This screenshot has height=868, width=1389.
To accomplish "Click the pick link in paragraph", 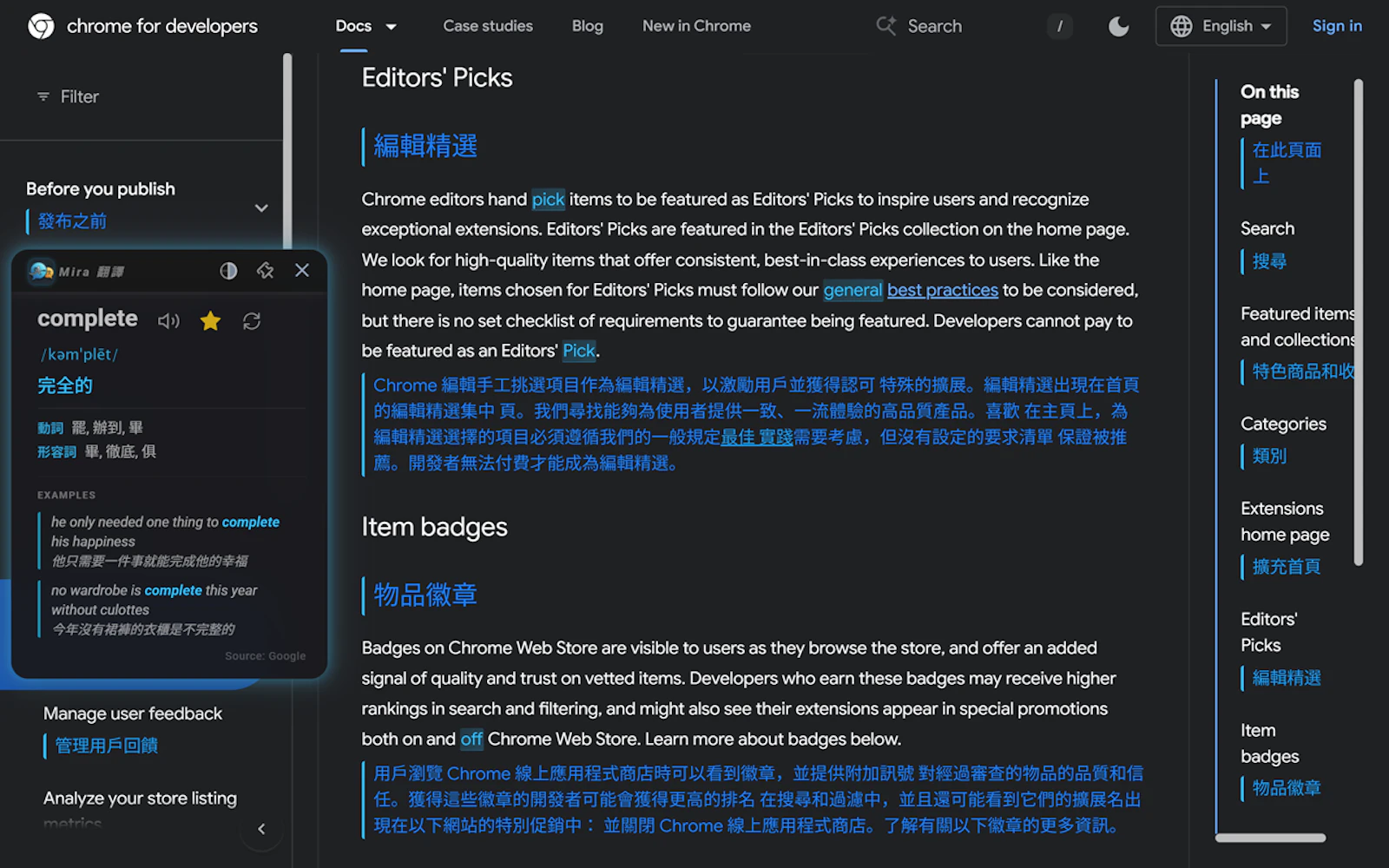I will coord(548,200).
